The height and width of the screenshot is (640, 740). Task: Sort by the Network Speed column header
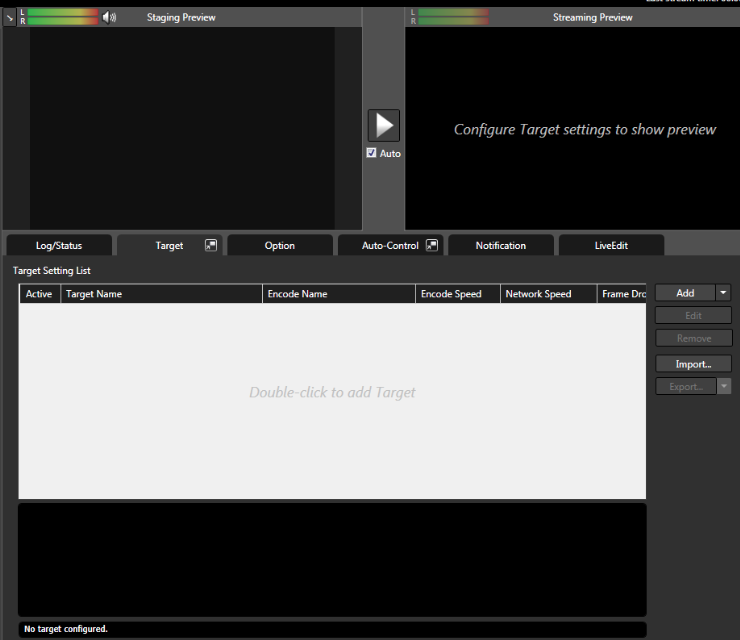pos(548,294)
